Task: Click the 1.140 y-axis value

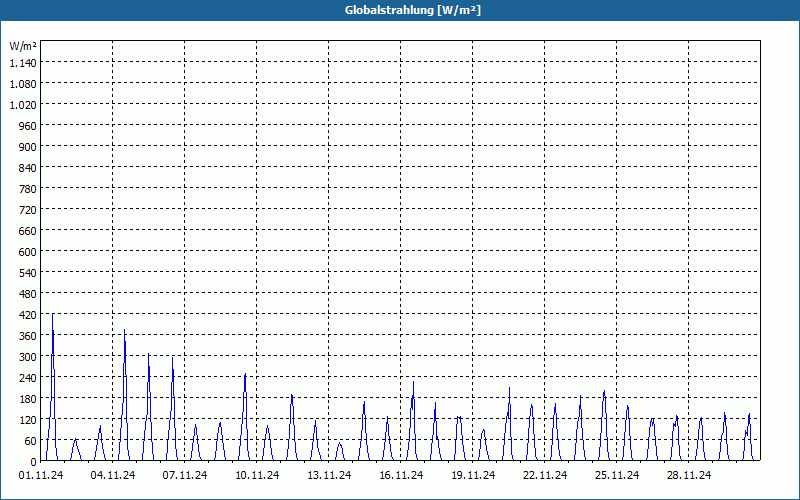Action: tap(23, 63)
